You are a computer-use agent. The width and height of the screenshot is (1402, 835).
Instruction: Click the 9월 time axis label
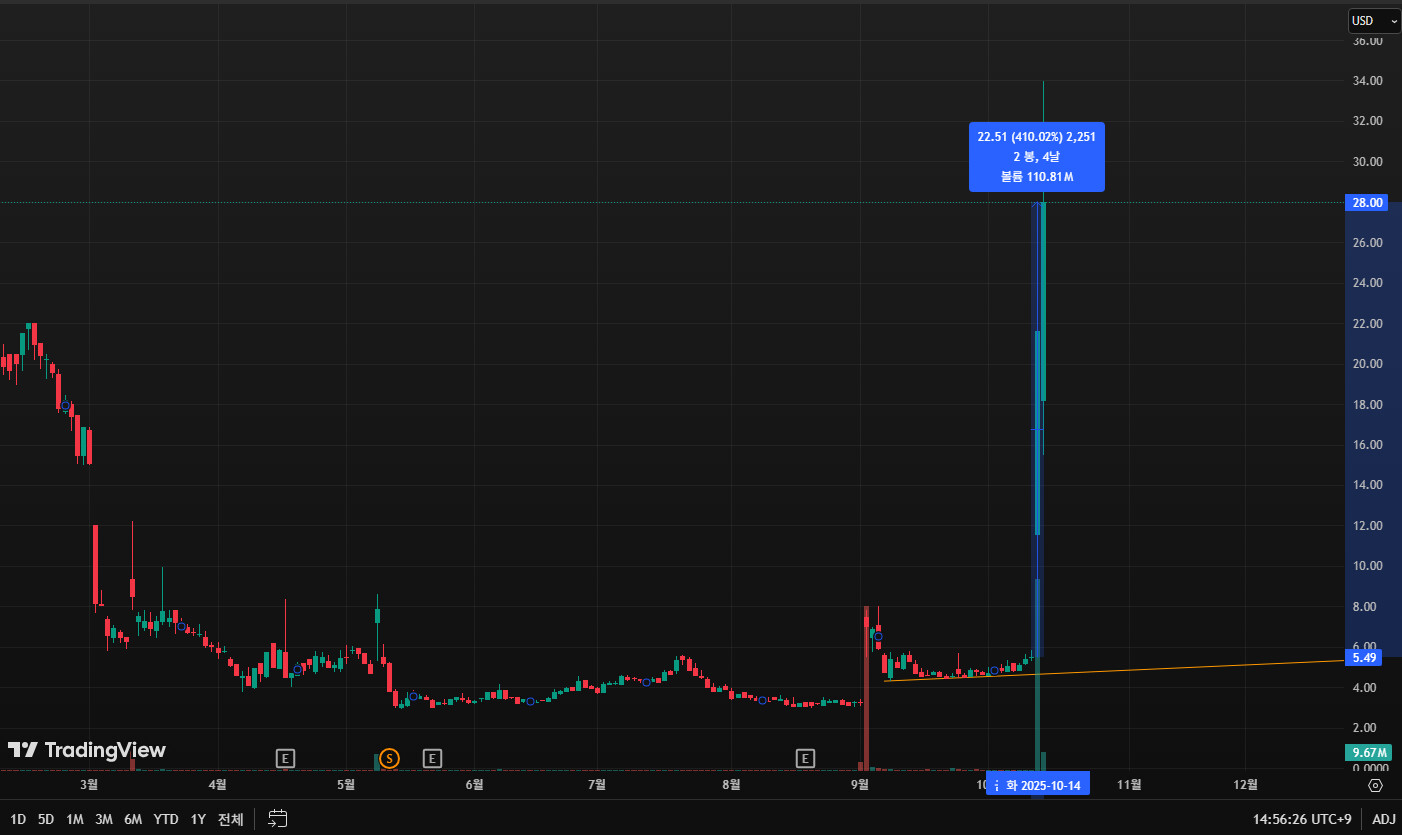coord(860,785)
